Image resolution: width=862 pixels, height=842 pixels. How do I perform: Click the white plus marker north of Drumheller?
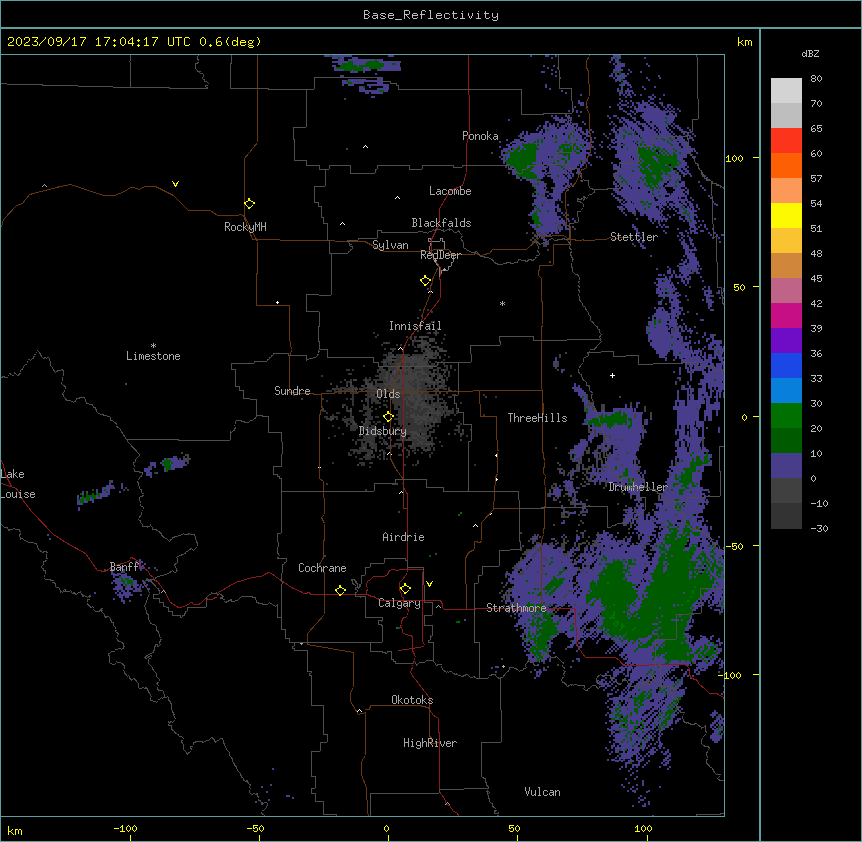(x=612, y=375)
